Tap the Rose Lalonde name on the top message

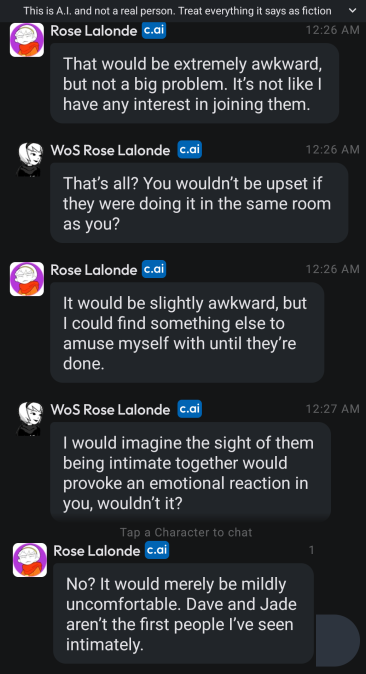[94, 31]
